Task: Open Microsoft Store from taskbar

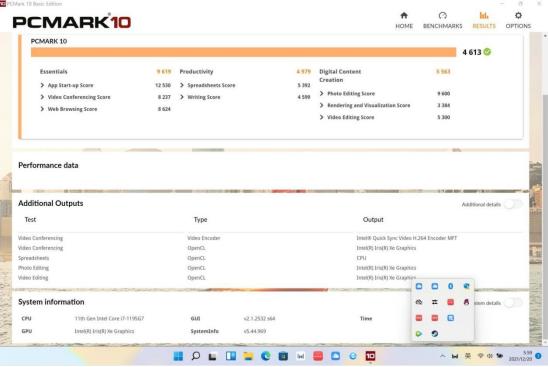Action: point(283,356)
